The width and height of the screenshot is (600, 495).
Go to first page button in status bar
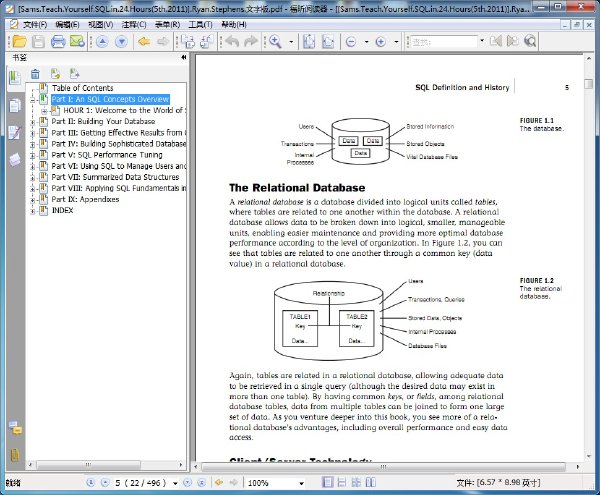(x=91, y=482)
